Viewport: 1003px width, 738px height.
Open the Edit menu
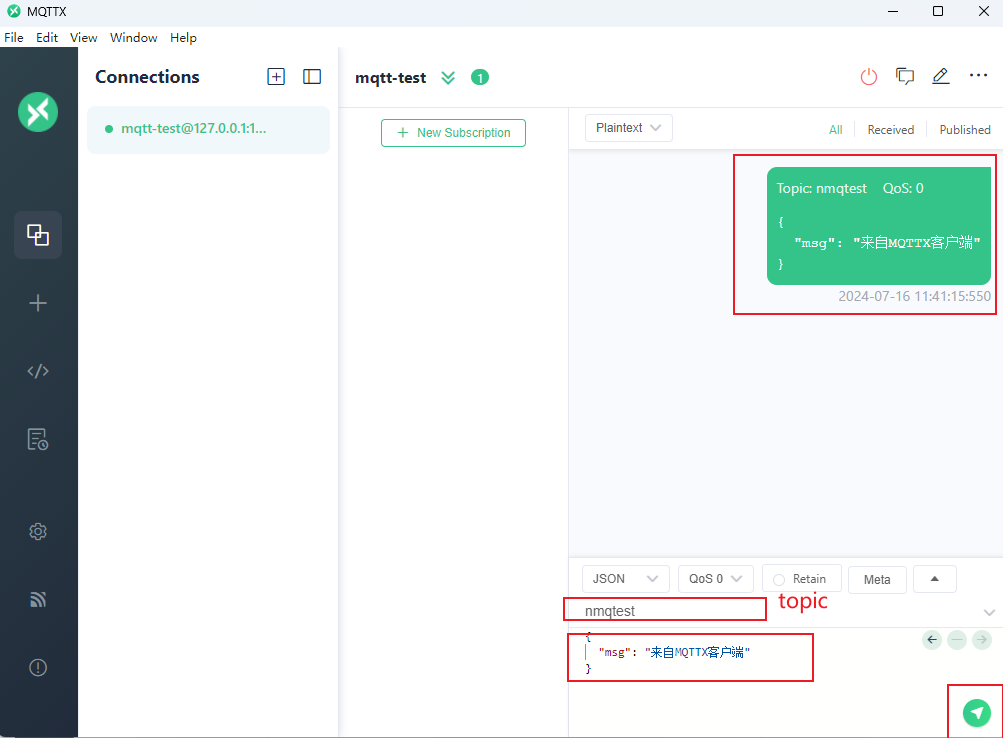47,38
